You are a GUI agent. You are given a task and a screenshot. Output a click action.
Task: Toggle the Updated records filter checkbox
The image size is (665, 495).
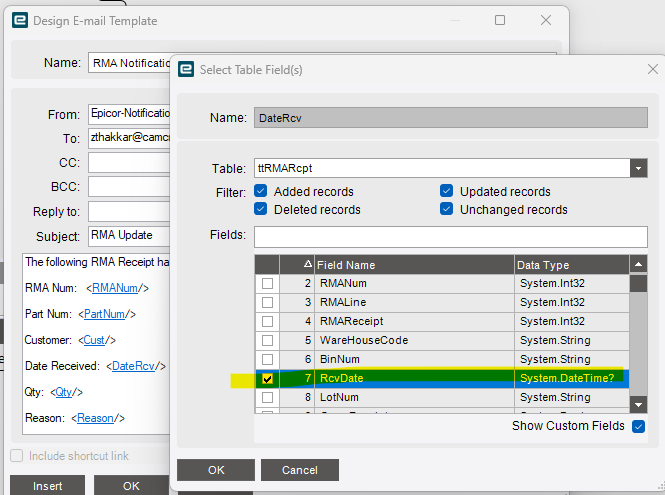pyautogui.click(x=446, y=191)
